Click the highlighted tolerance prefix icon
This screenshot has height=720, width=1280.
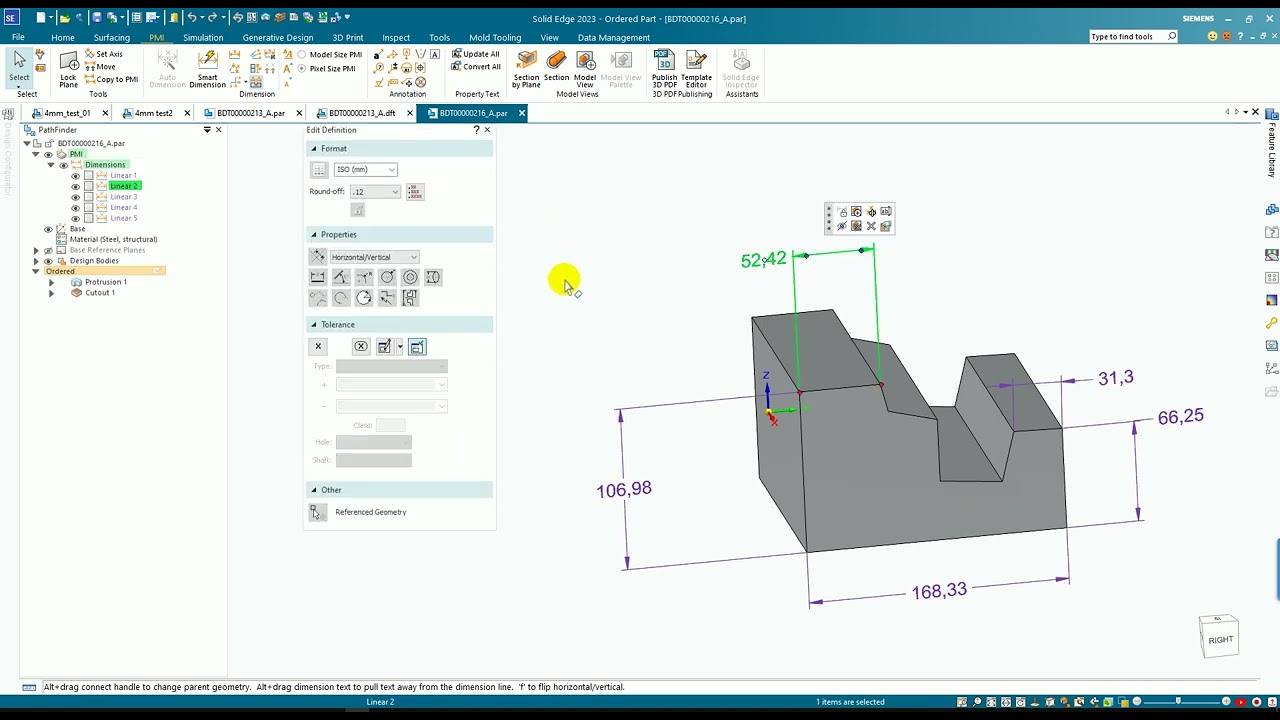(x=417, y=346)
